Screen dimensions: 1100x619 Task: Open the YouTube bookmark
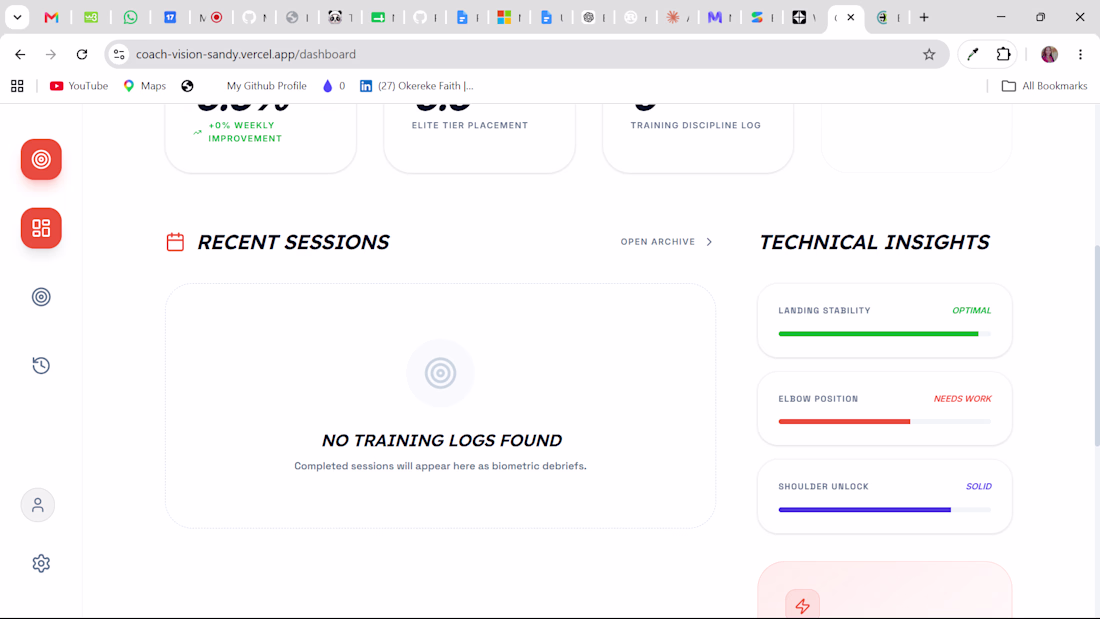(79, 86)
